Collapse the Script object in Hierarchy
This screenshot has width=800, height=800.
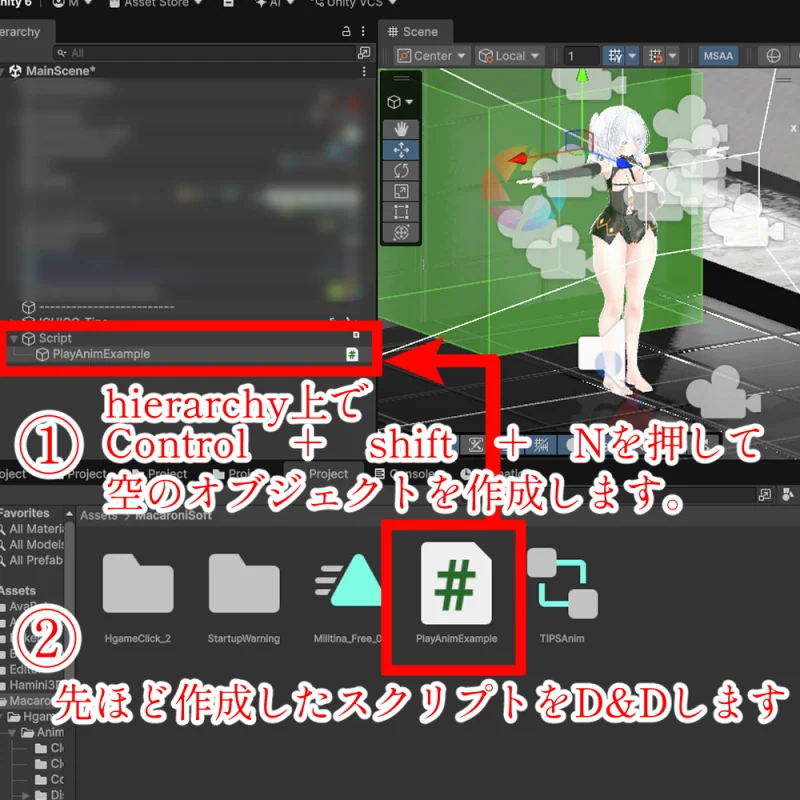[x=14, y=338]
